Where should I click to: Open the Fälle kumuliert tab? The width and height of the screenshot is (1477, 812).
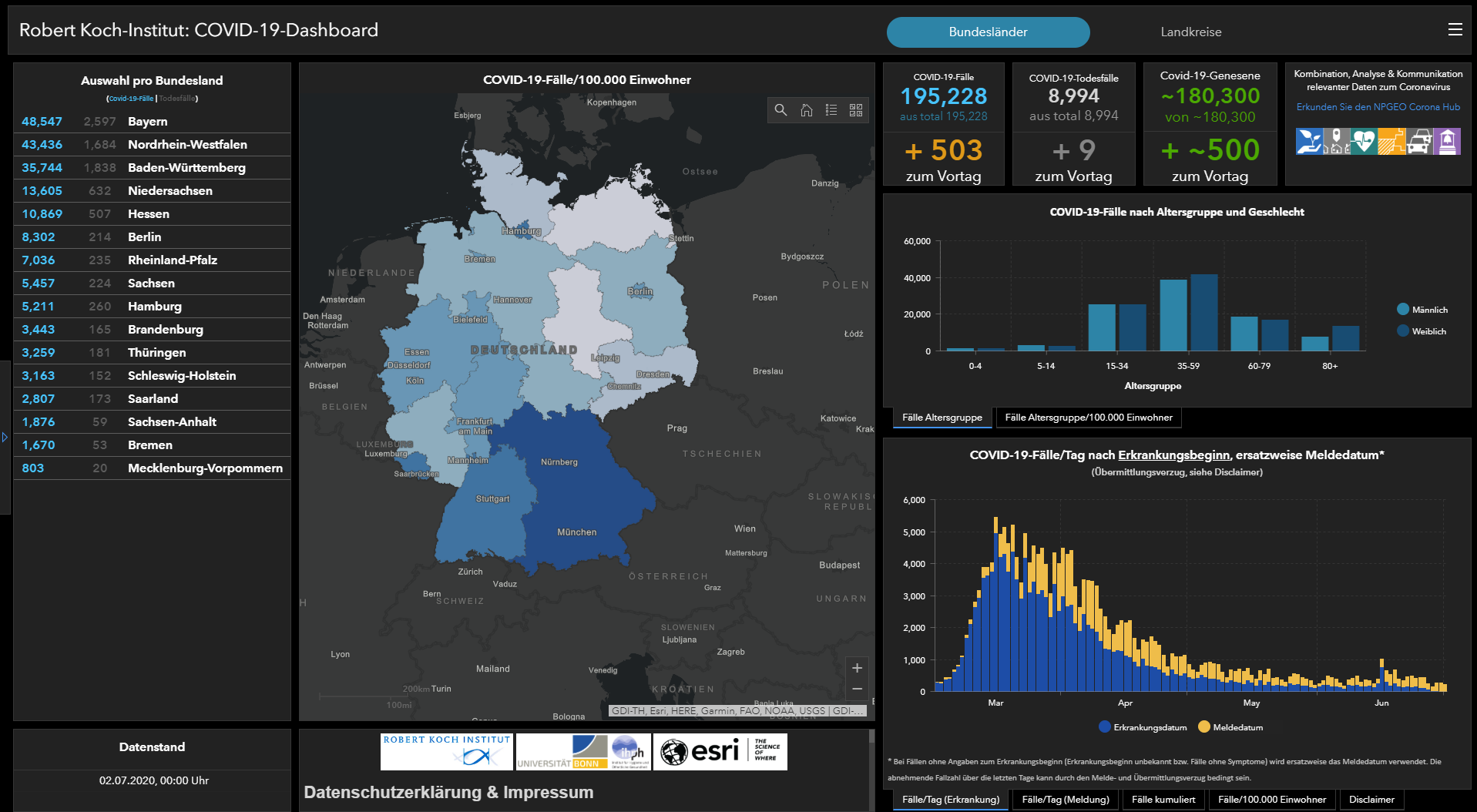pyautogui.click(x=1163, y=800)
